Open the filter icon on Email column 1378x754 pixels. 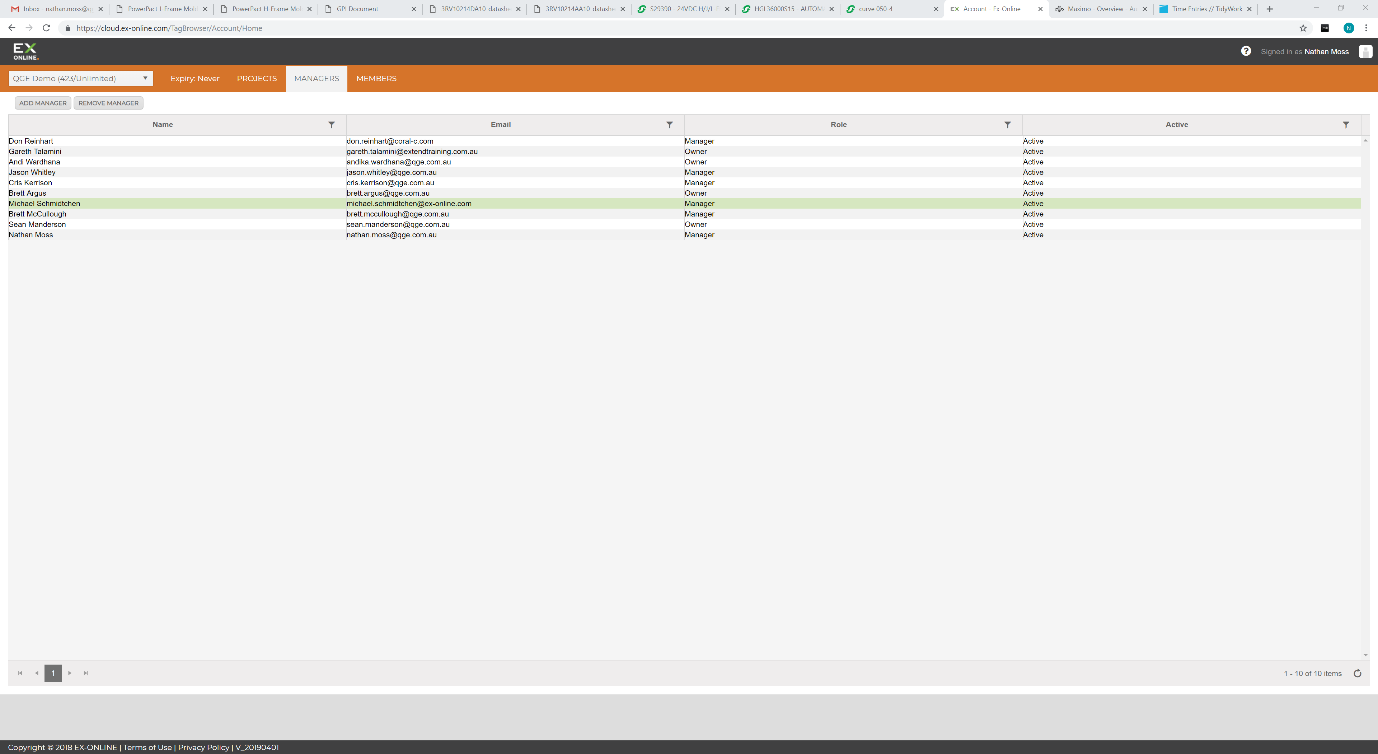point(670,125)
